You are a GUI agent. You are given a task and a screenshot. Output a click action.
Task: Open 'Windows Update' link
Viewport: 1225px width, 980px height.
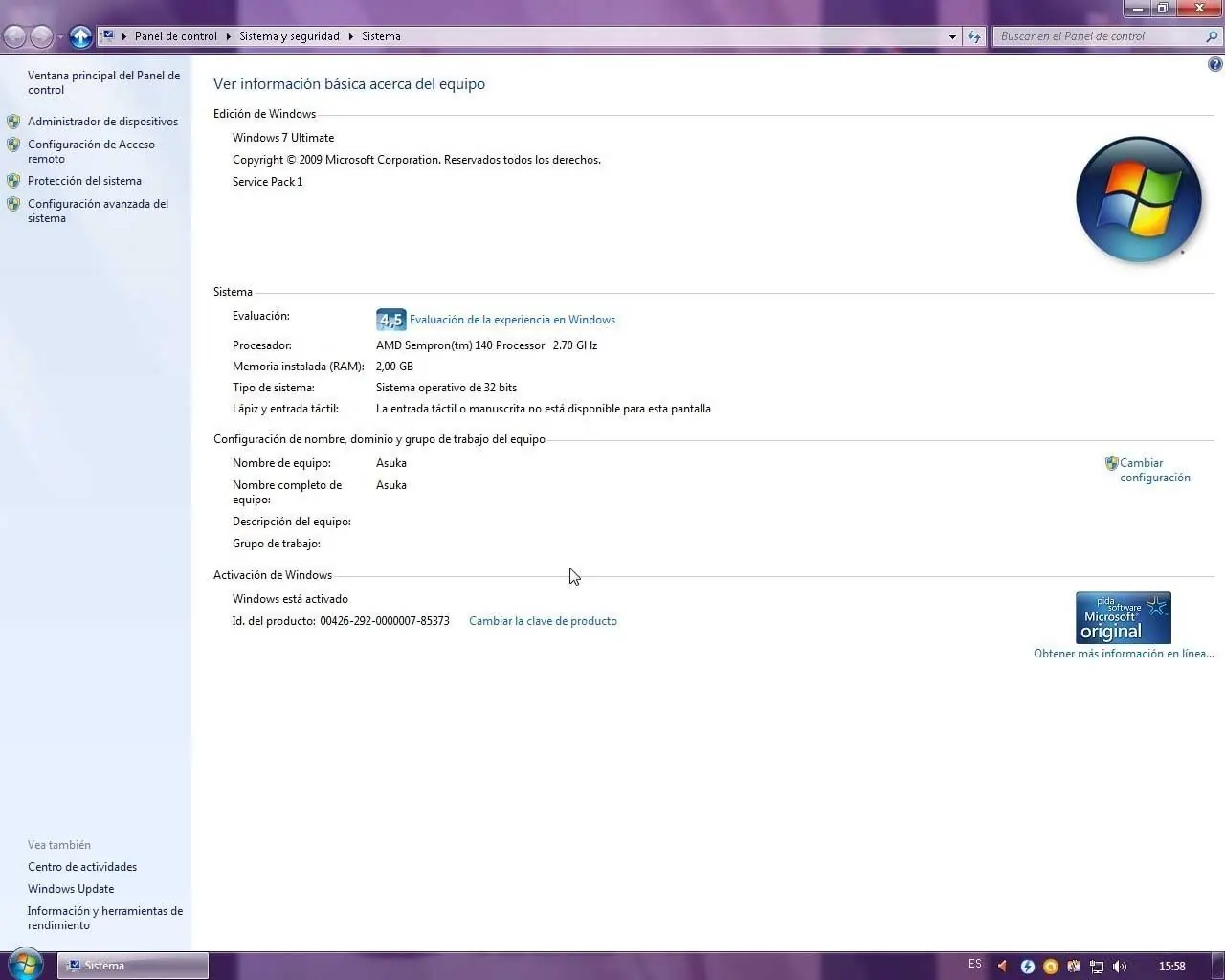pos(71,889)
